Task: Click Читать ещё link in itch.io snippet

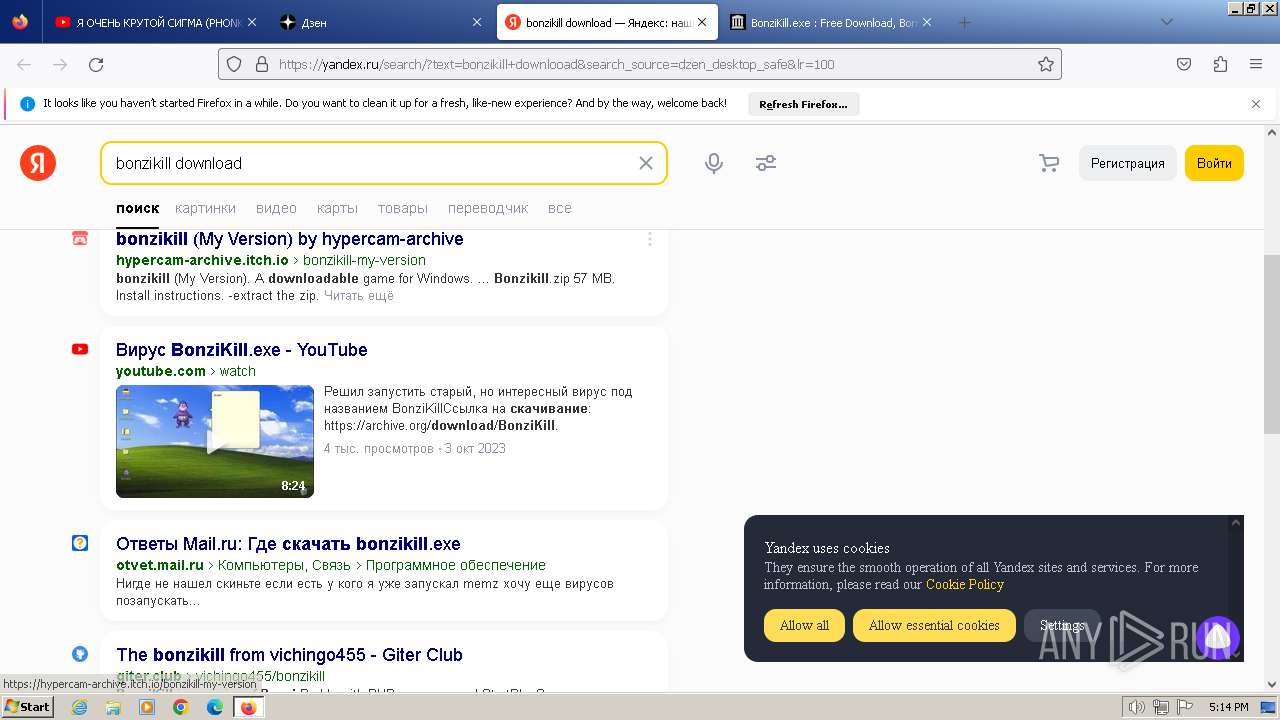Action: point(359,296)
